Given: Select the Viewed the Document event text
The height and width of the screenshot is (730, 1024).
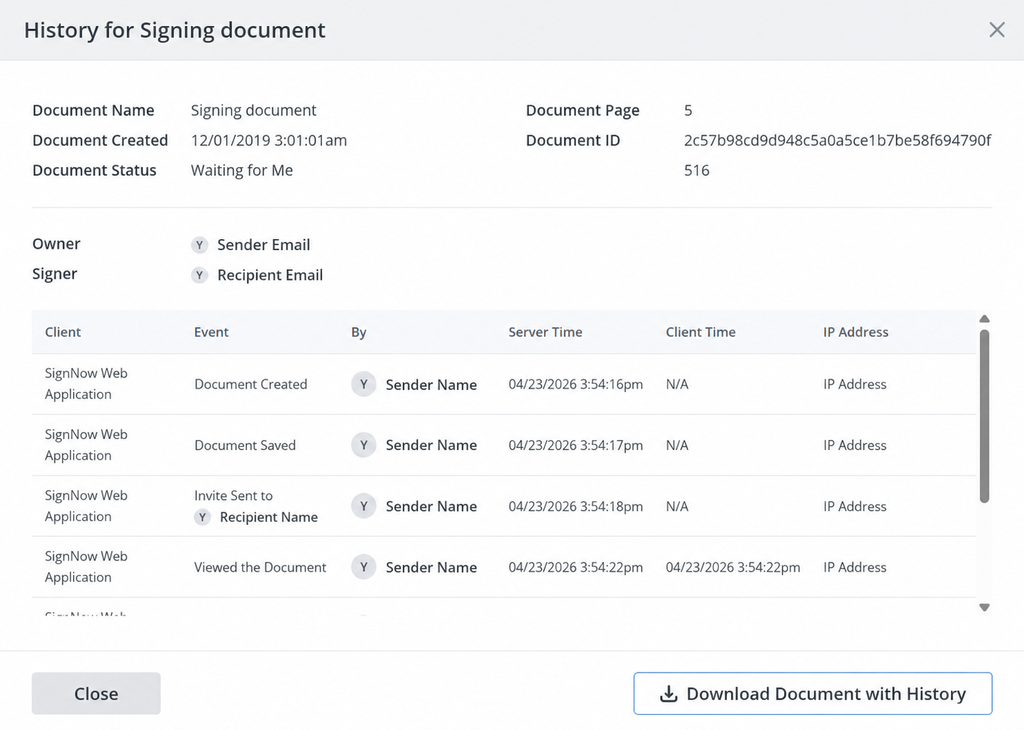Looking at the screenshot, I should coord(260,567).
